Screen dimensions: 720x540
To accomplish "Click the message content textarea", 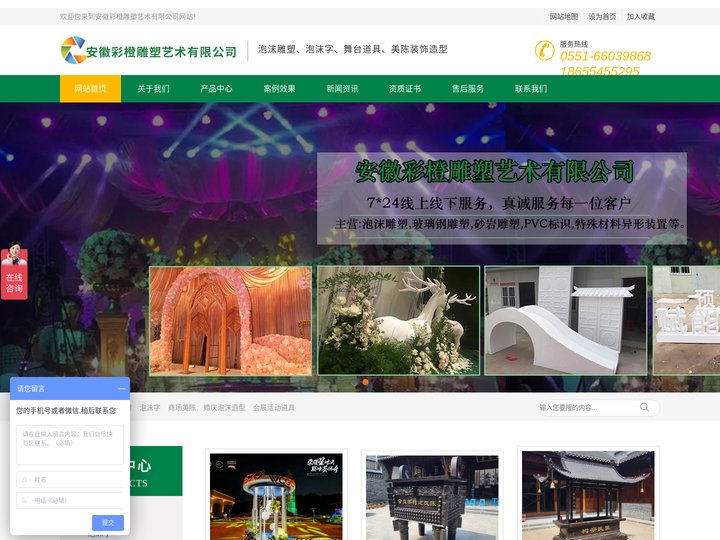I will pyautogui.click(x=70, y=445).
